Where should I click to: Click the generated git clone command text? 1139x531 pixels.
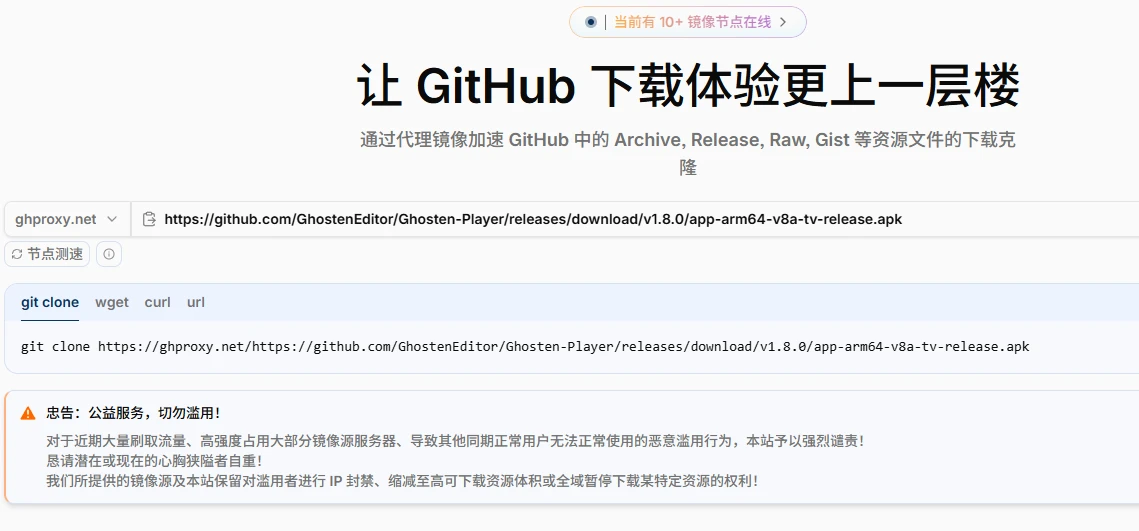click(524, 347)
